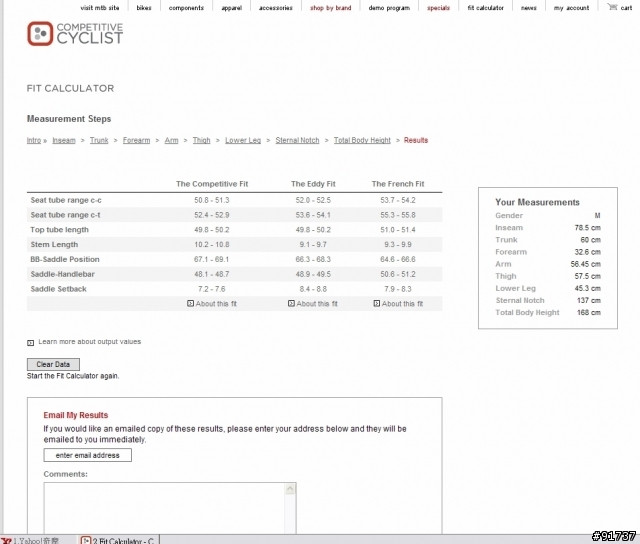Select the Stem Length row label

pyautogui.click(x=54, y=244)
